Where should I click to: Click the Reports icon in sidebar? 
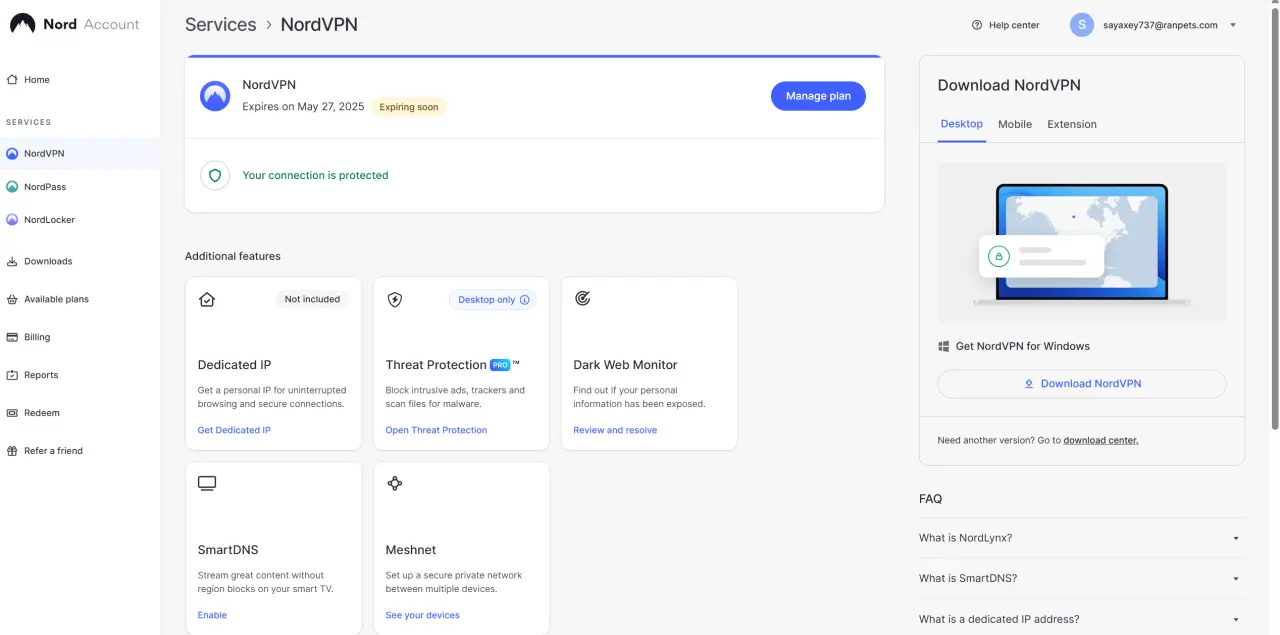(12, 375)
